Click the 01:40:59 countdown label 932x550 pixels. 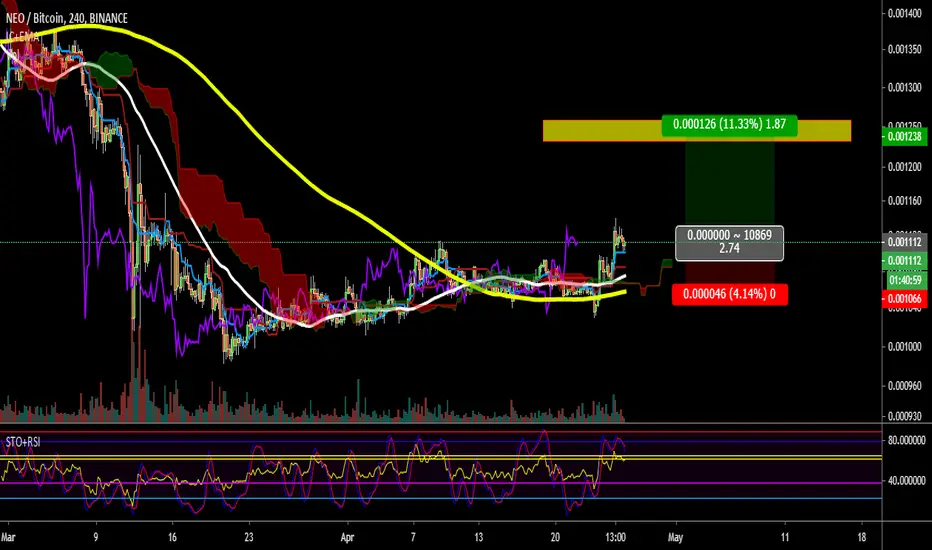pos(905,280)
